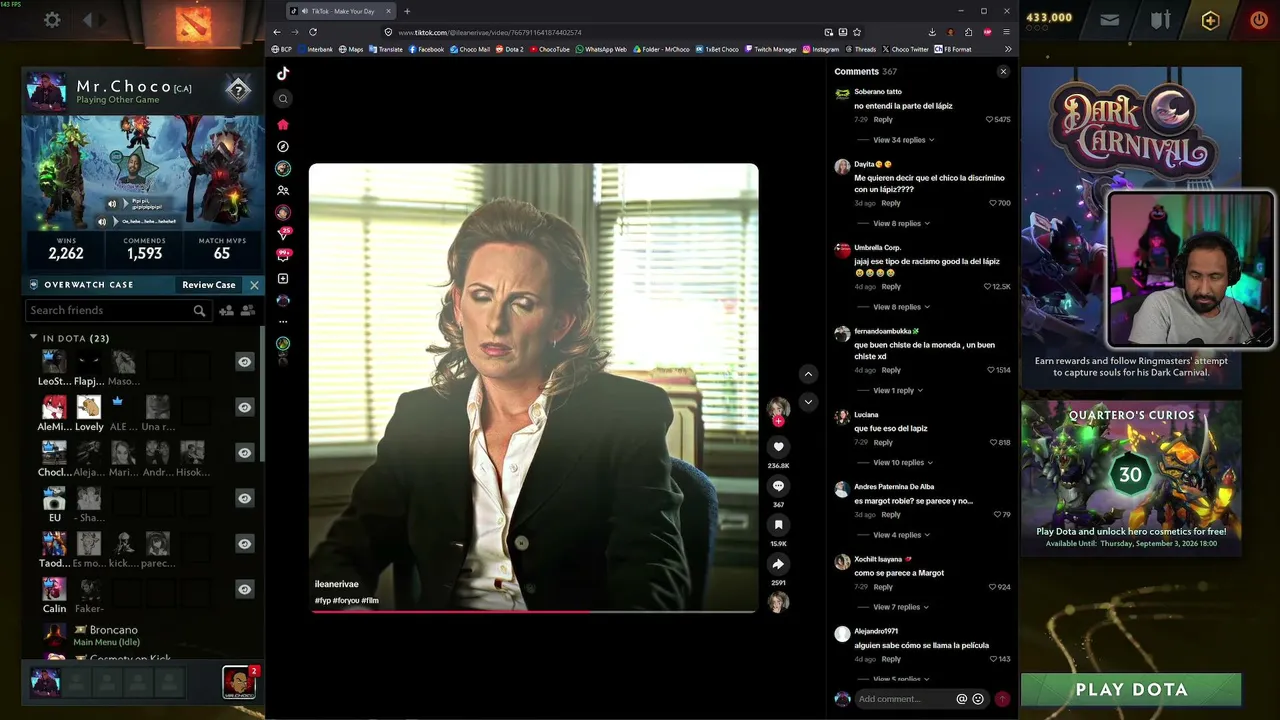Expand View 8 replies under Umbrella Corp.
The height and width of the screenshot is (720, 1280).
tap(900, 307)
